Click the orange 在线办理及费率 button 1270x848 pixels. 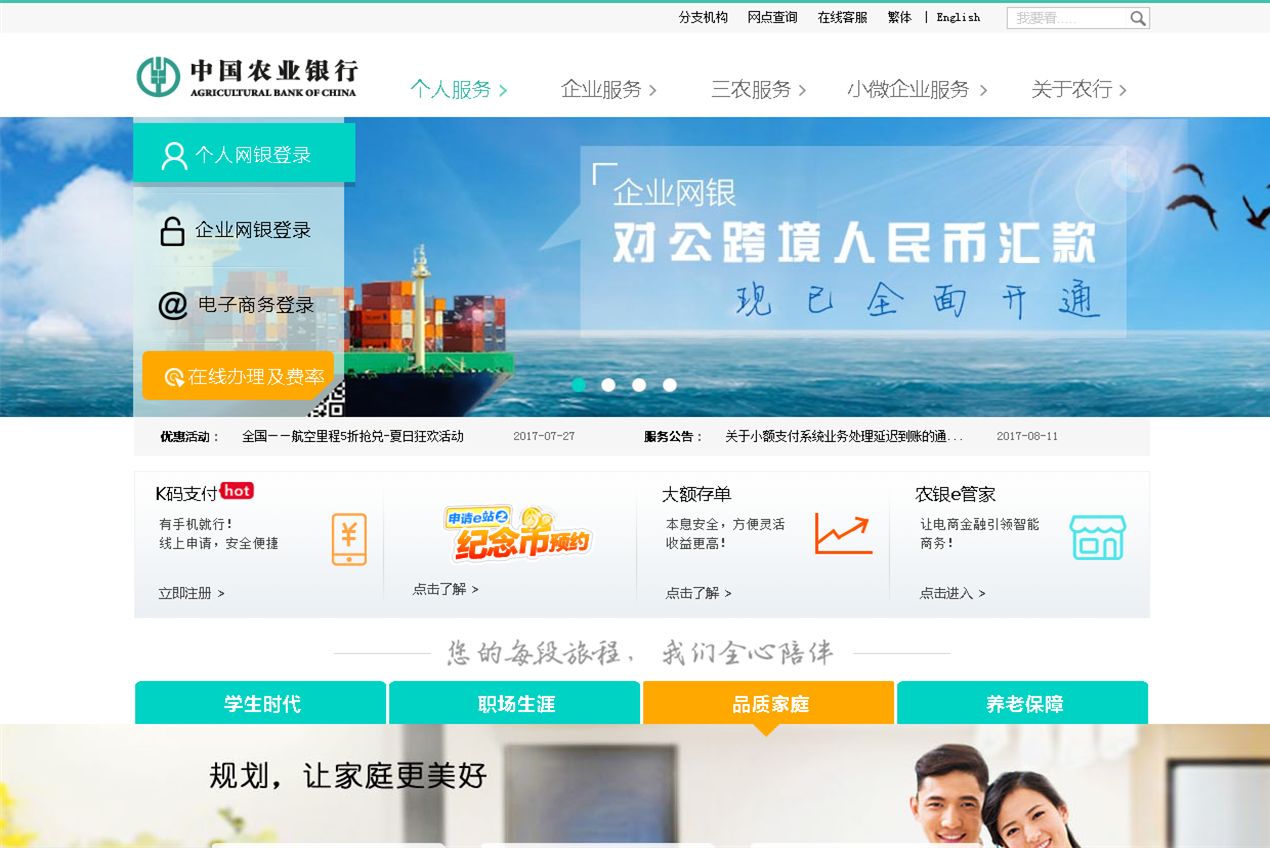238,376
